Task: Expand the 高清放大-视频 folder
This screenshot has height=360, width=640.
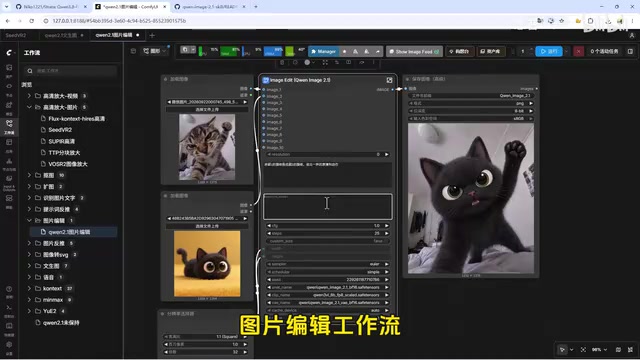Action: click(29, 96)
